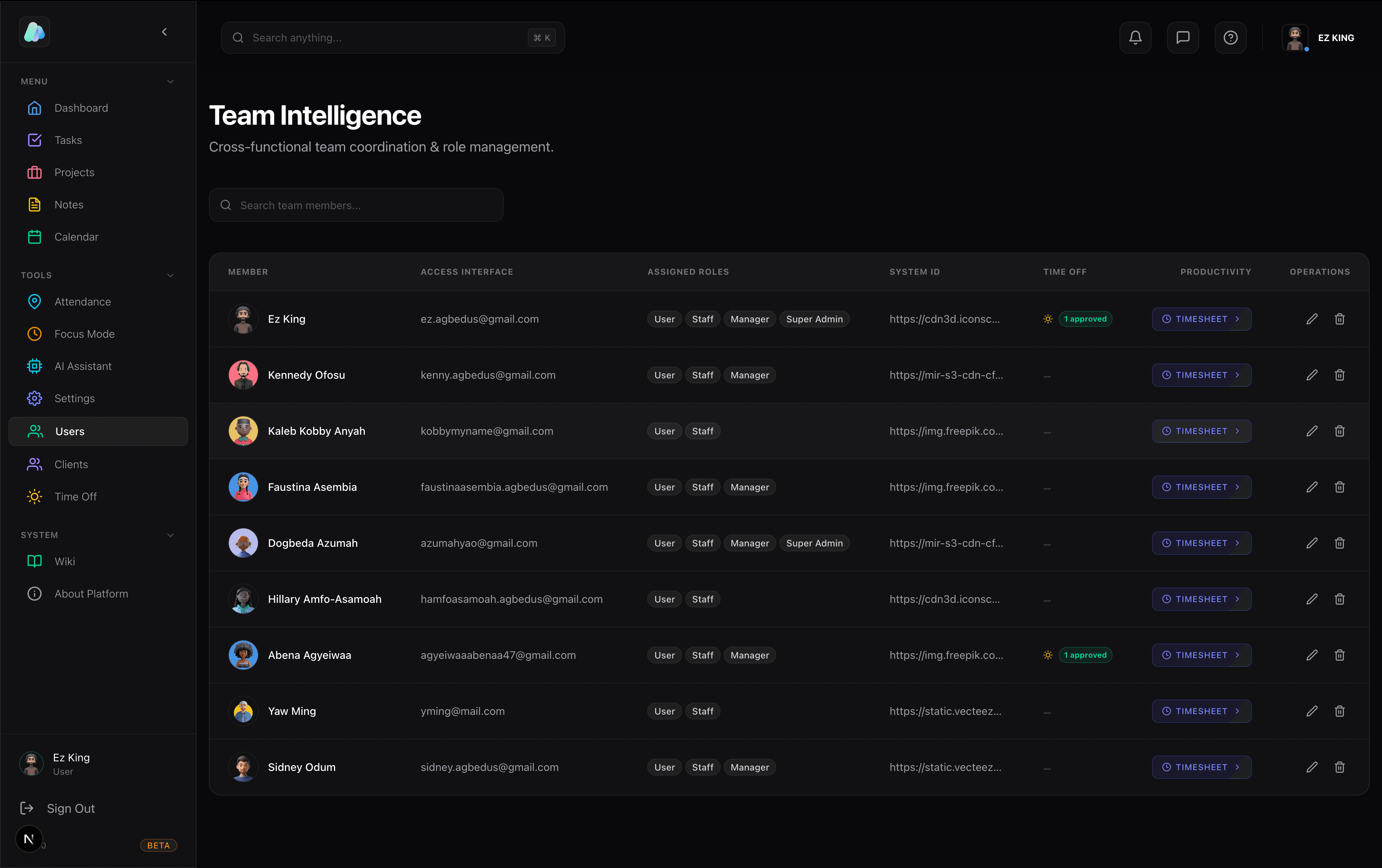Click the Ez King user card in the sidebar footer

98,764
